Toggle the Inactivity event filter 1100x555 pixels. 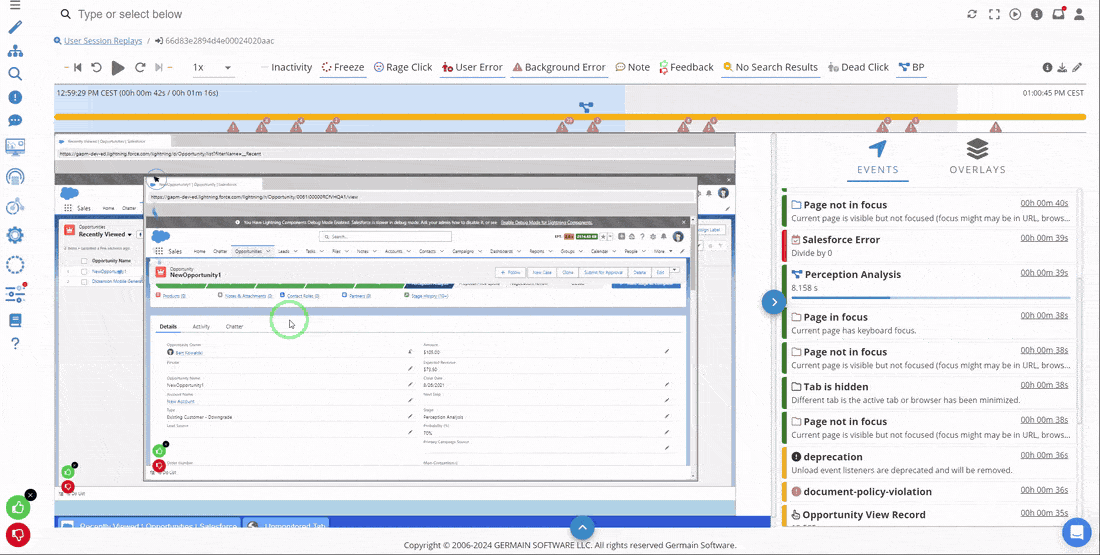286,67
